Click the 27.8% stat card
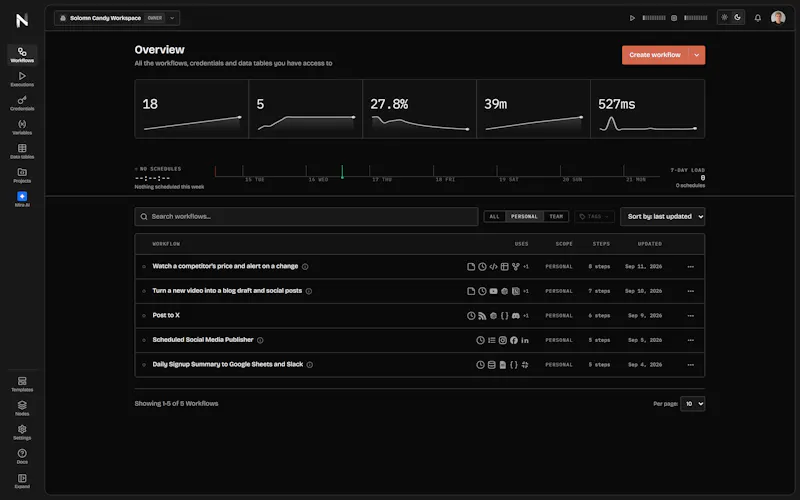This screenshot has width=800, height=500. click(419, 109)
